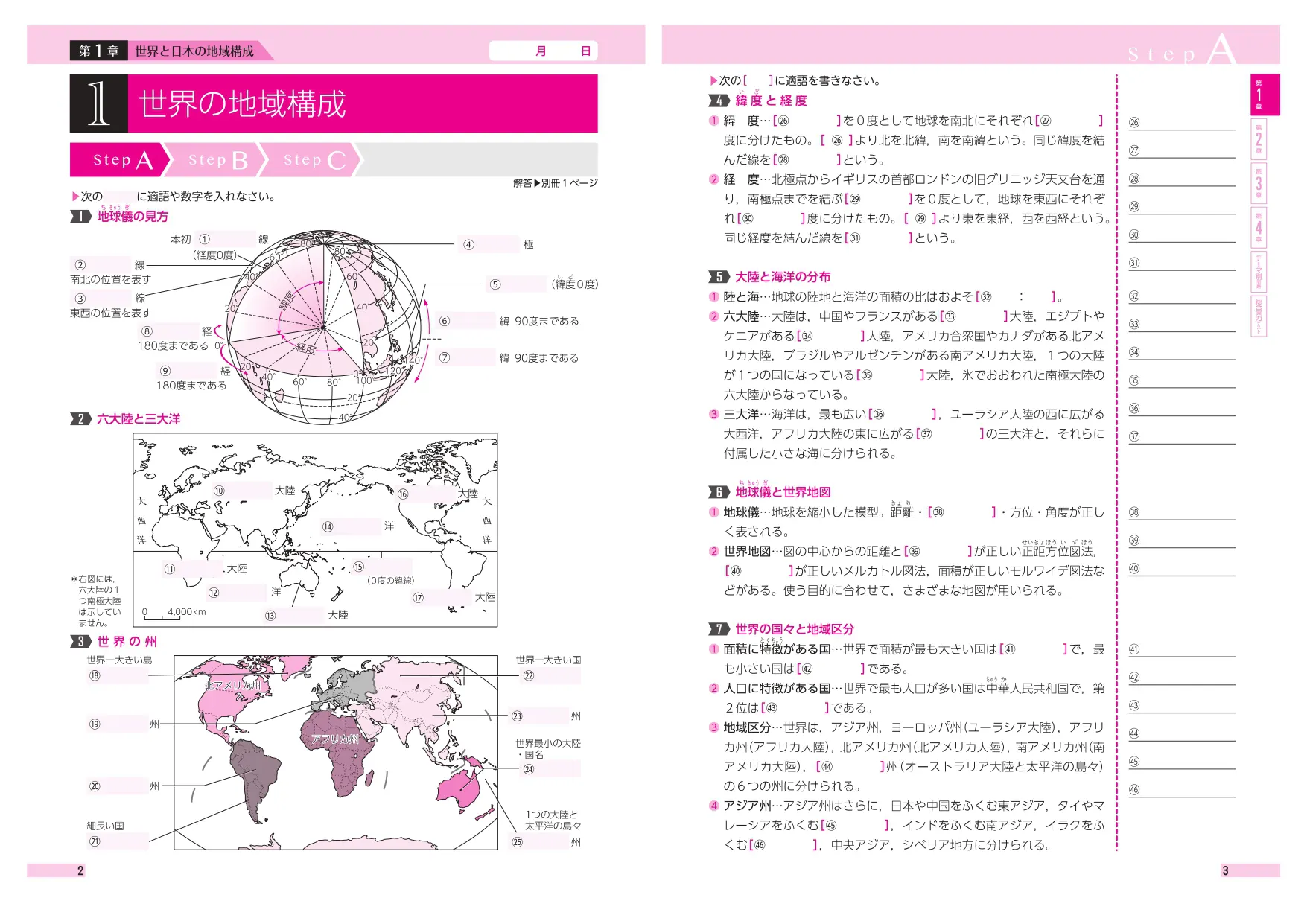Open the テーマ別 side index tab

point(1259,272)
